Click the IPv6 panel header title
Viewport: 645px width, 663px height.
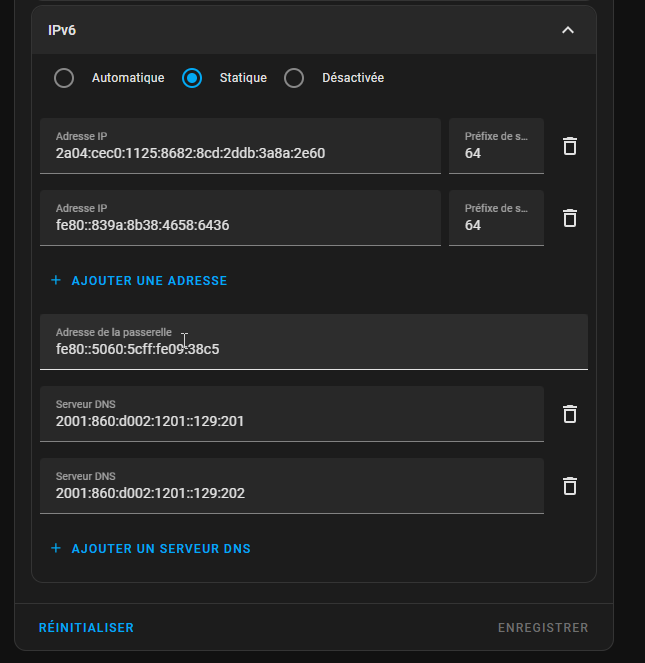62,30
